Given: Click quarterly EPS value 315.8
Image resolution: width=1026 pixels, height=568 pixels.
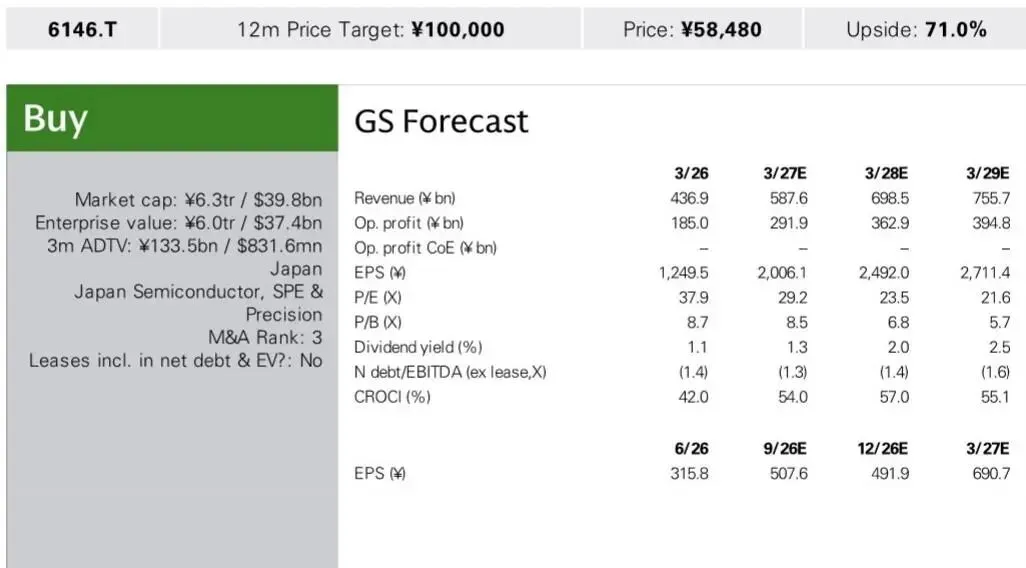Looking at the screenshot, I should 689,473.
